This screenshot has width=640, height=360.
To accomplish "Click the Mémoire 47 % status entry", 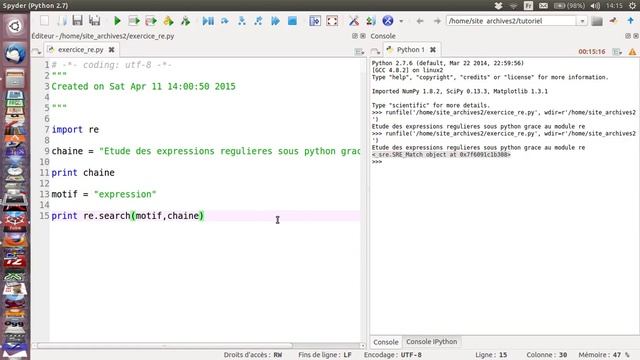I will click(x=604, y=355).
